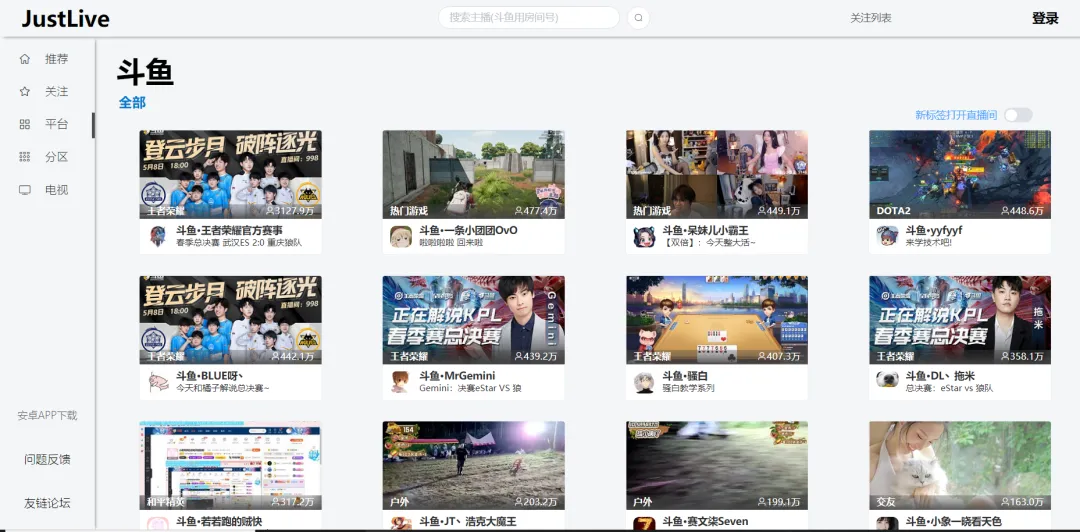Click the title 斗鱼•王者荣耀官方赛事

[229, 230]
